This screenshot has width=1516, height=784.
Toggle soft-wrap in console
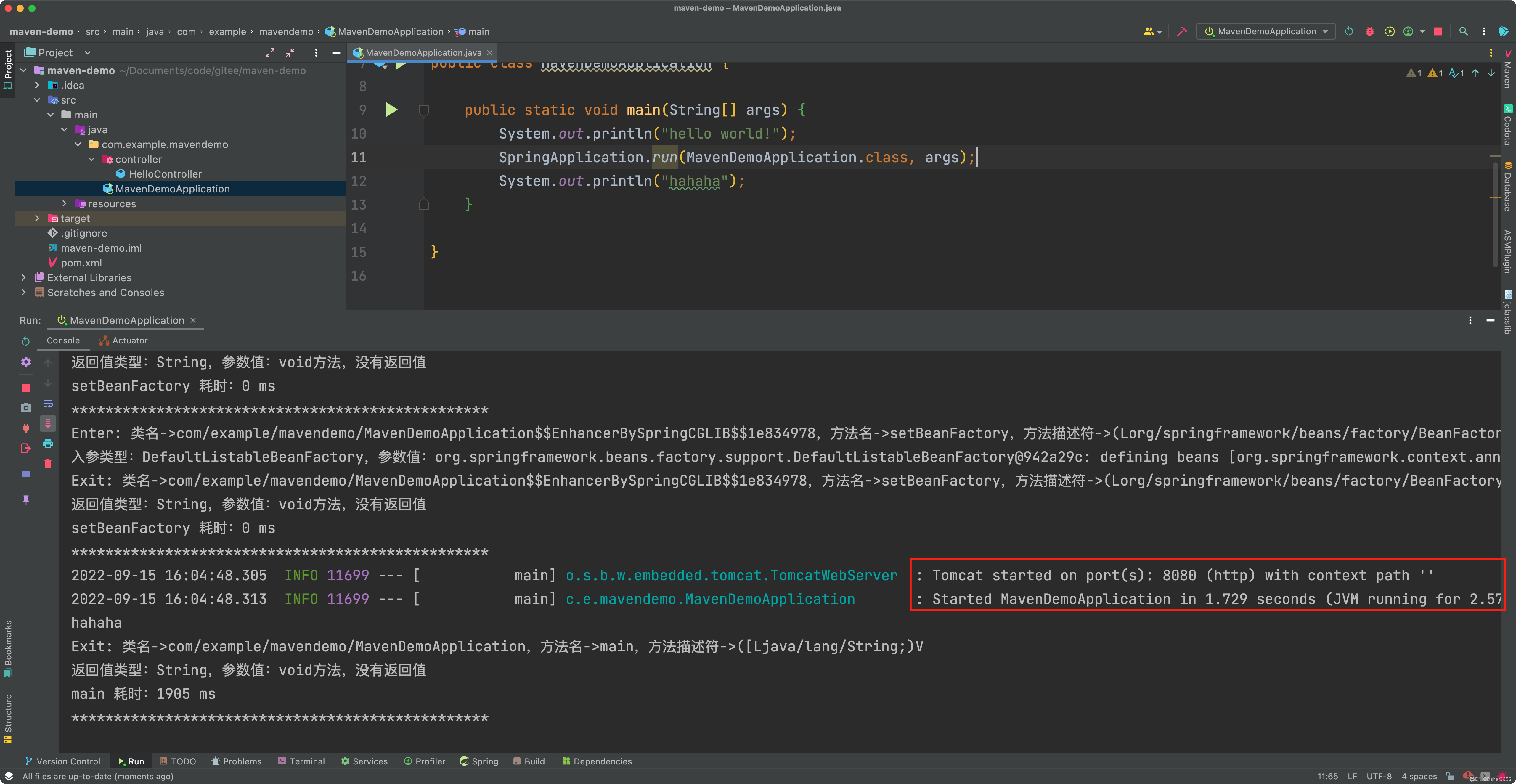pos(48,404)
